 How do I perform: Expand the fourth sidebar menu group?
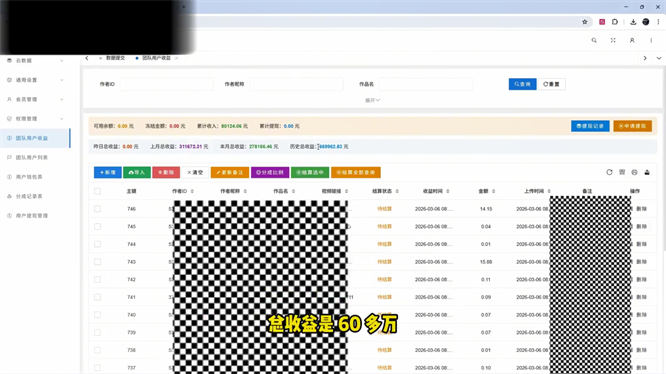(35, 118)
